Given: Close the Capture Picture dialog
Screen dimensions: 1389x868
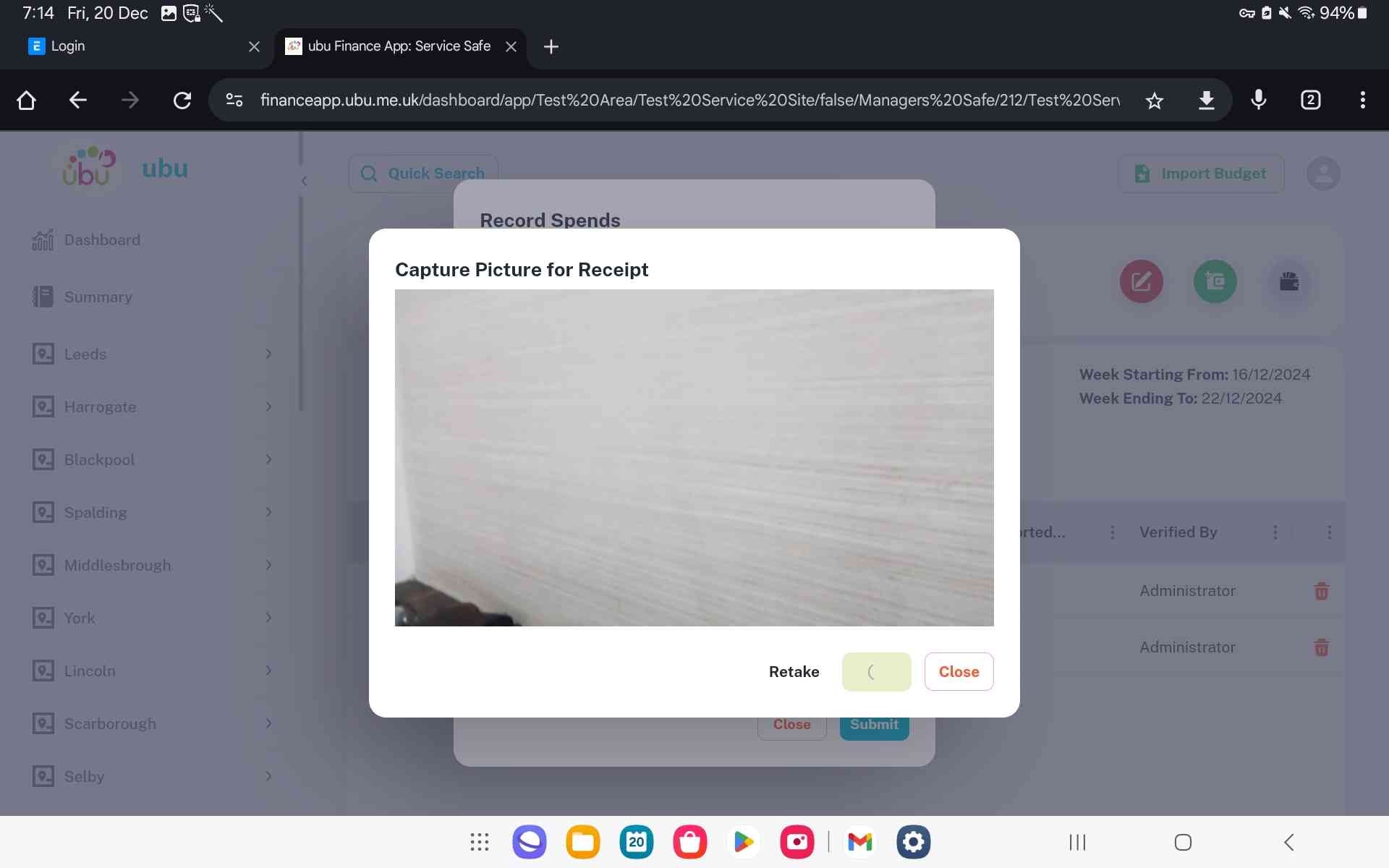Looking at the screenshot, I should pos(958,672).
